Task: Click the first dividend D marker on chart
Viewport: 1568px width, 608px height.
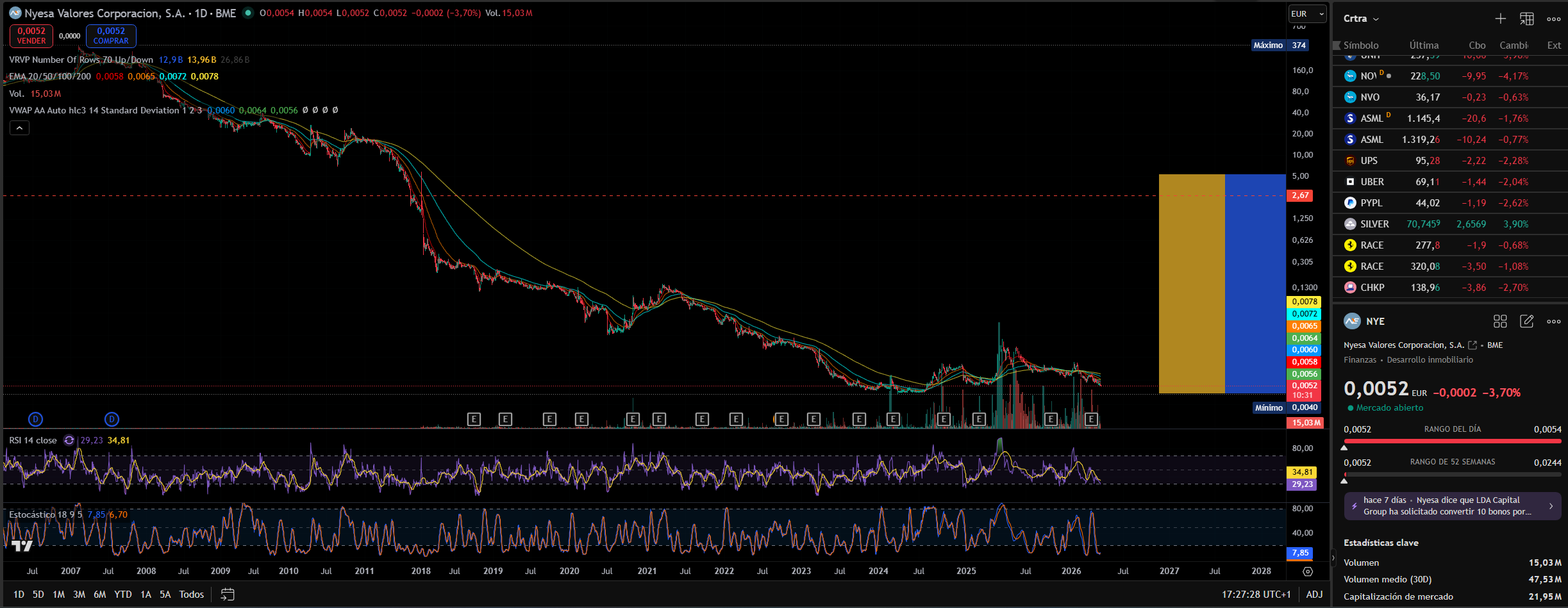Action: pyautogui.click(x=35, y=419)
